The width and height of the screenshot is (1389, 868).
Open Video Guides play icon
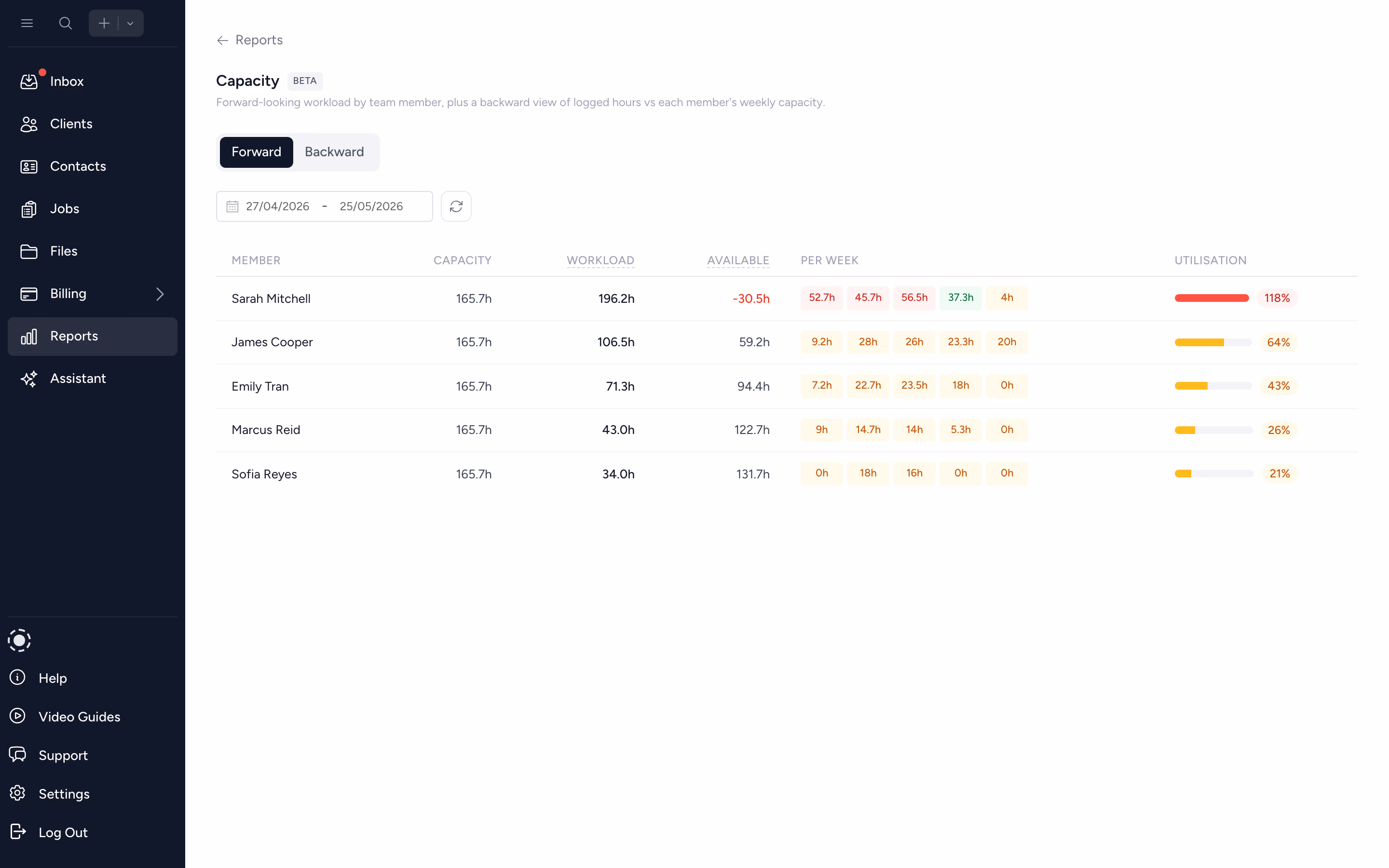(18, 716)
